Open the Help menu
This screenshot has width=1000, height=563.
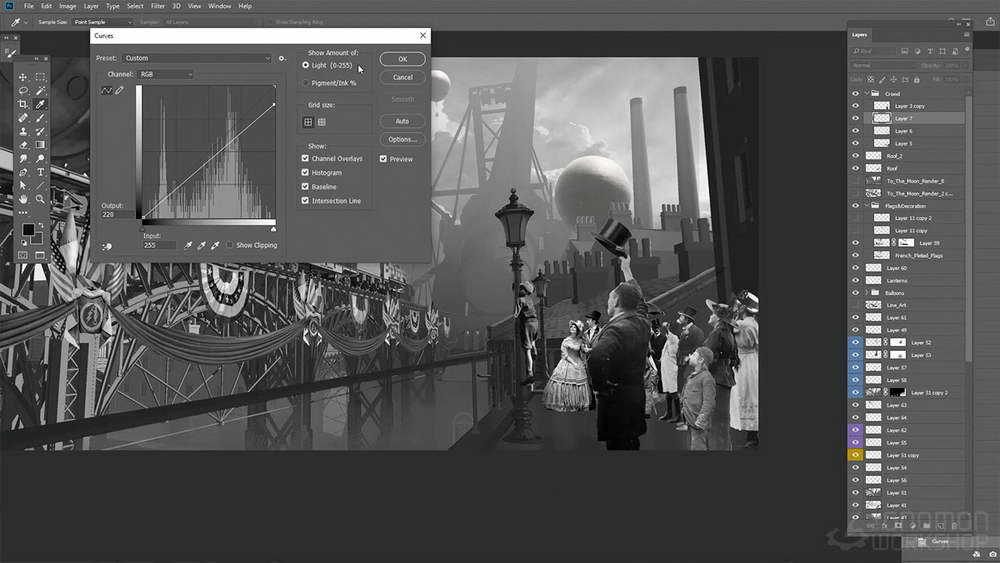[x=245, y=6]
